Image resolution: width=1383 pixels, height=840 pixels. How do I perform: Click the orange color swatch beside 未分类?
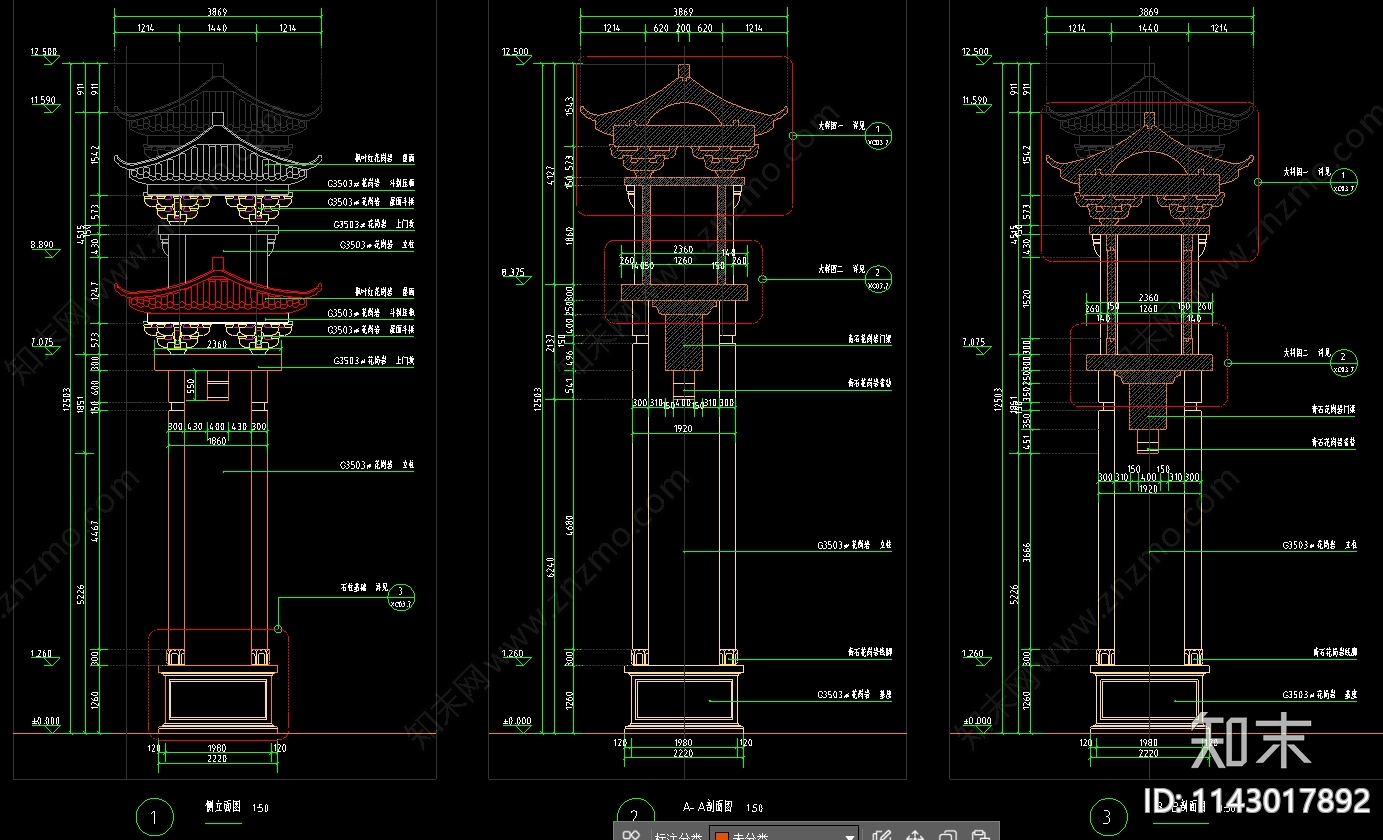pos(722,835)
